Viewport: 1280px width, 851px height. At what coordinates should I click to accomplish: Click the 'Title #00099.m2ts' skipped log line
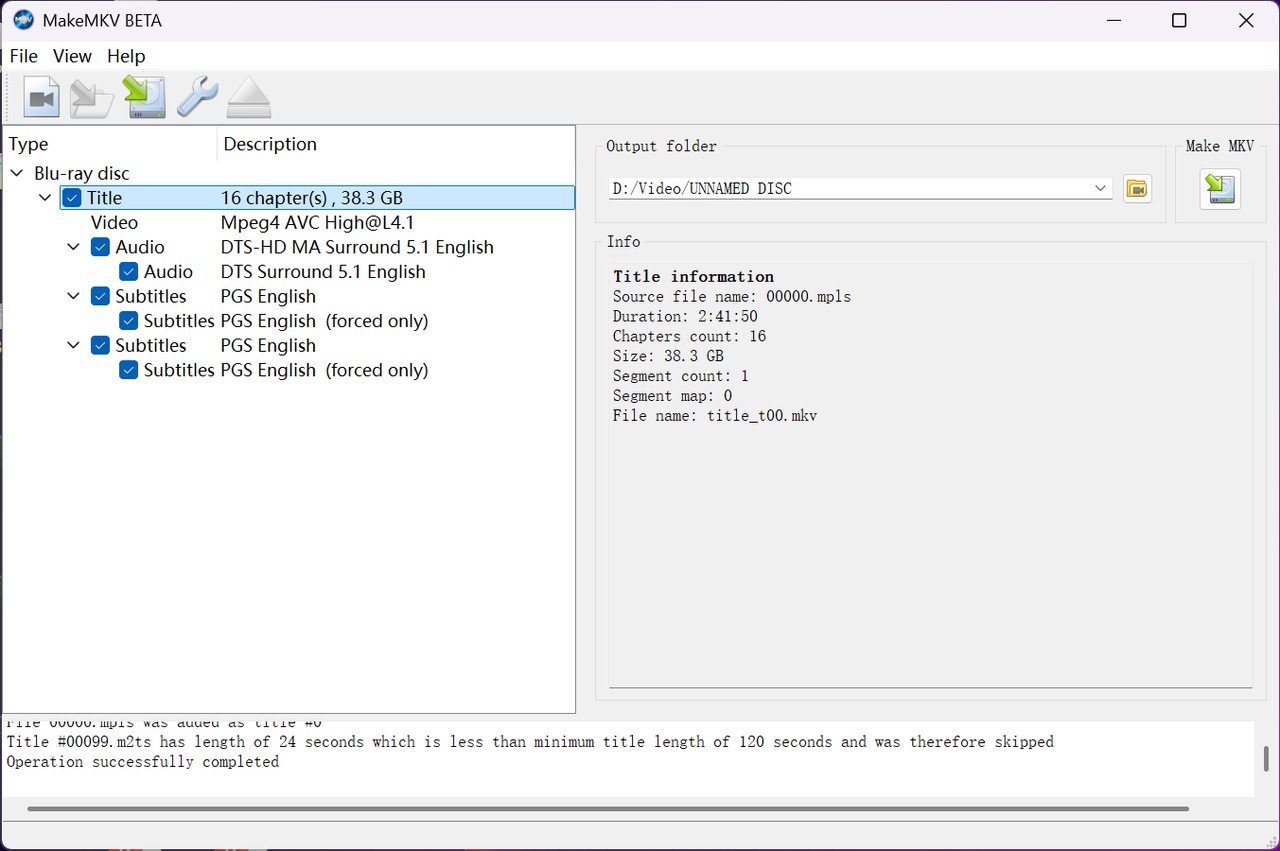coord(530,742)
